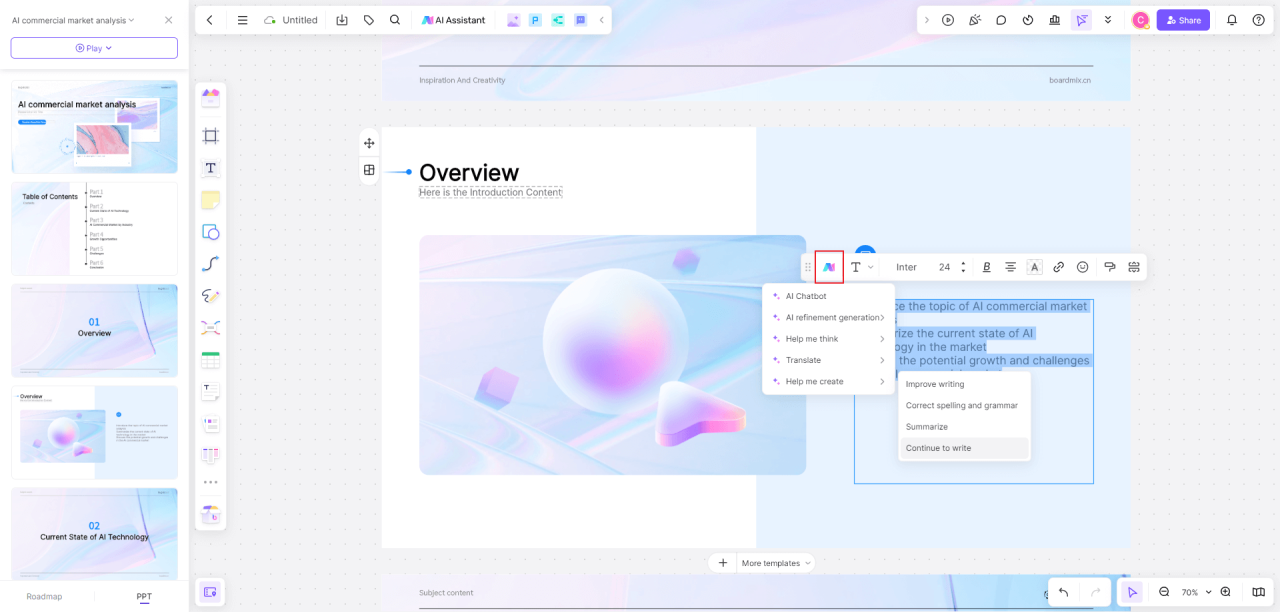Select the Text tool in the left toolbar
This screenshot has width=1280, height=612.
210,168
